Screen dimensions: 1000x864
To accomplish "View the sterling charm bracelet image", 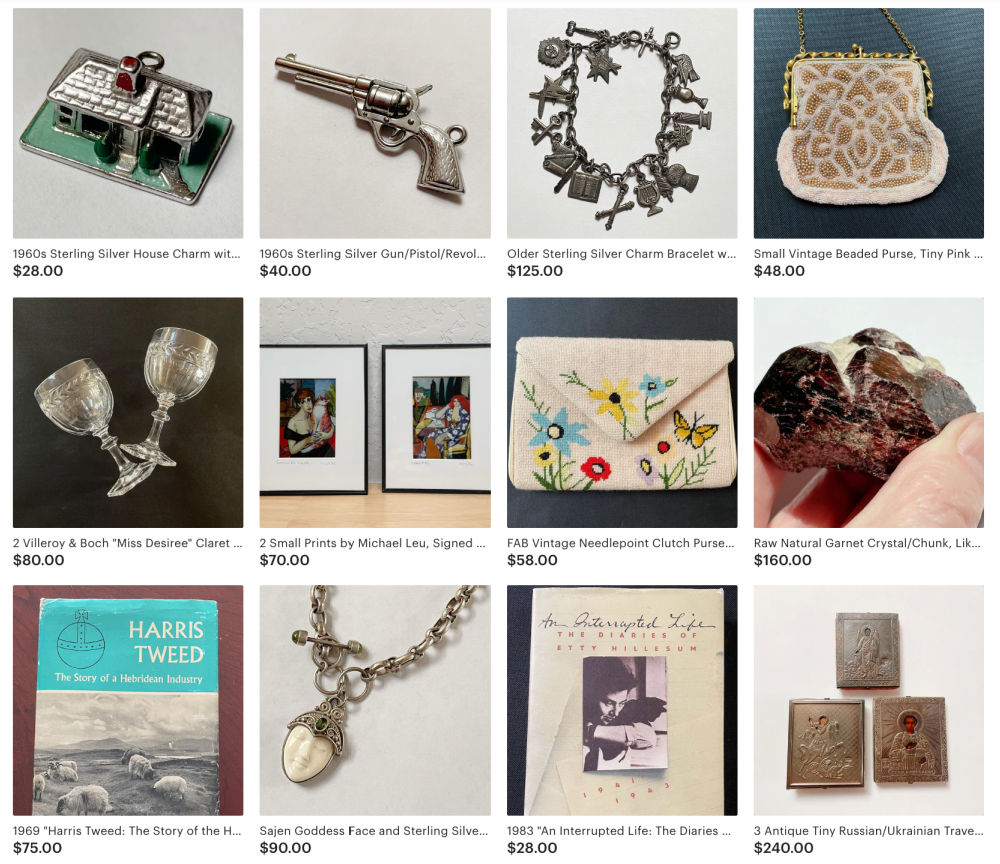I will [622, 123].
